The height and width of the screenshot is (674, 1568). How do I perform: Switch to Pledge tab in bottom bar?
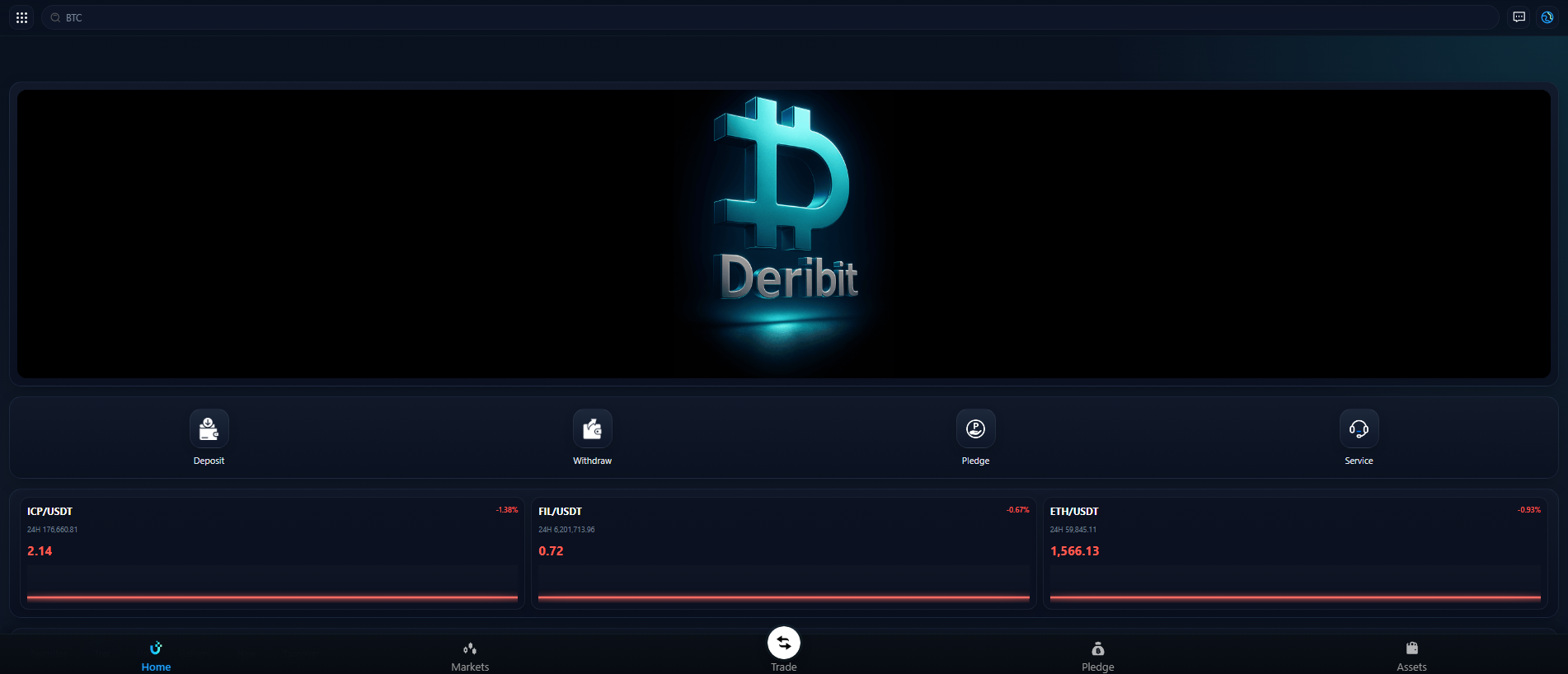[x=1098, y=656]
